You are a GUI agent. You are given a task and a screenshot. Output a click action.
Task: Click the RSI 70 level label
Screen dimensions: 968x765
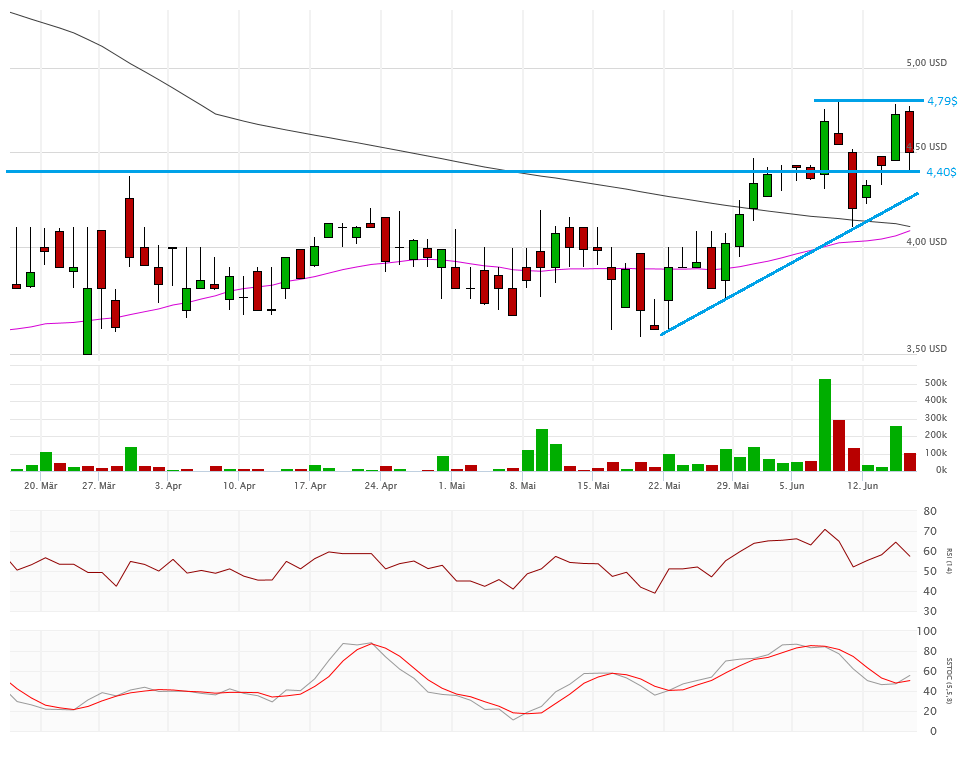(930, 531)
